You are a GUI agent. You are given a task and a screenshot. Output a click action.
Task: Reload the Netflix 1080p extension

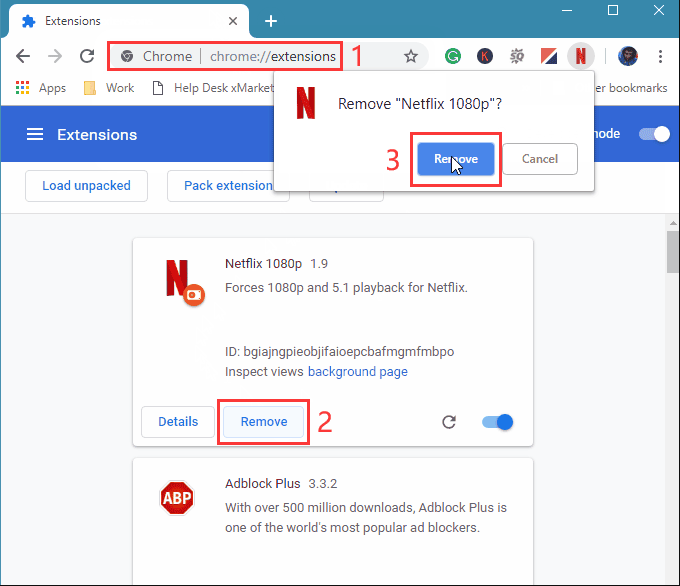(x=449, y=422)
